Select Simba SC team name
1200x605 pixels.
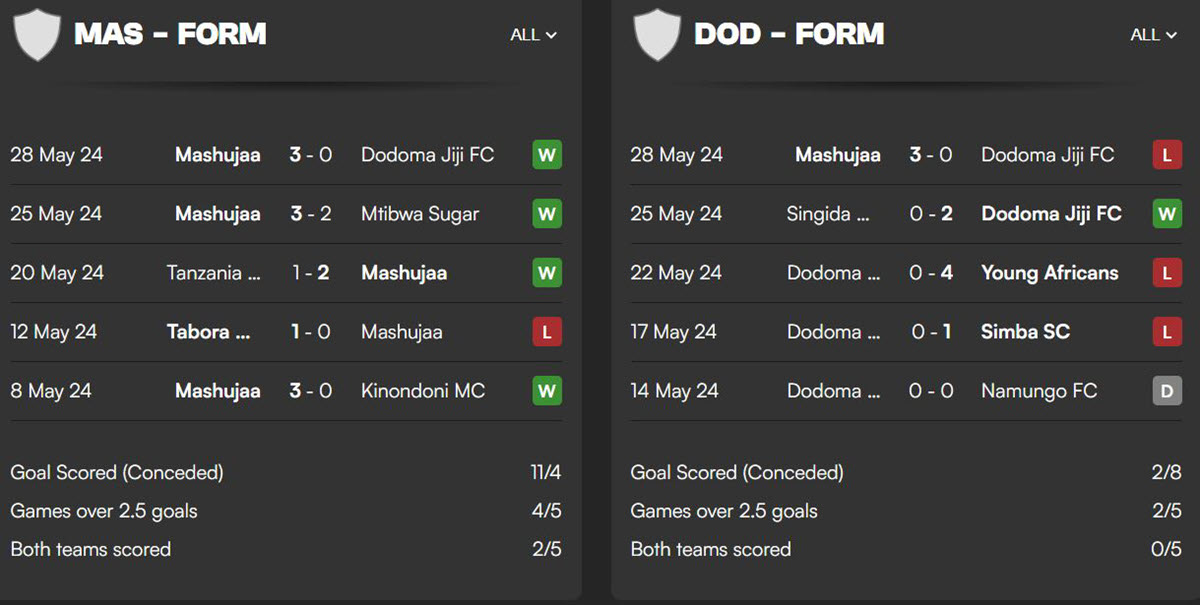pos(1026,332)
